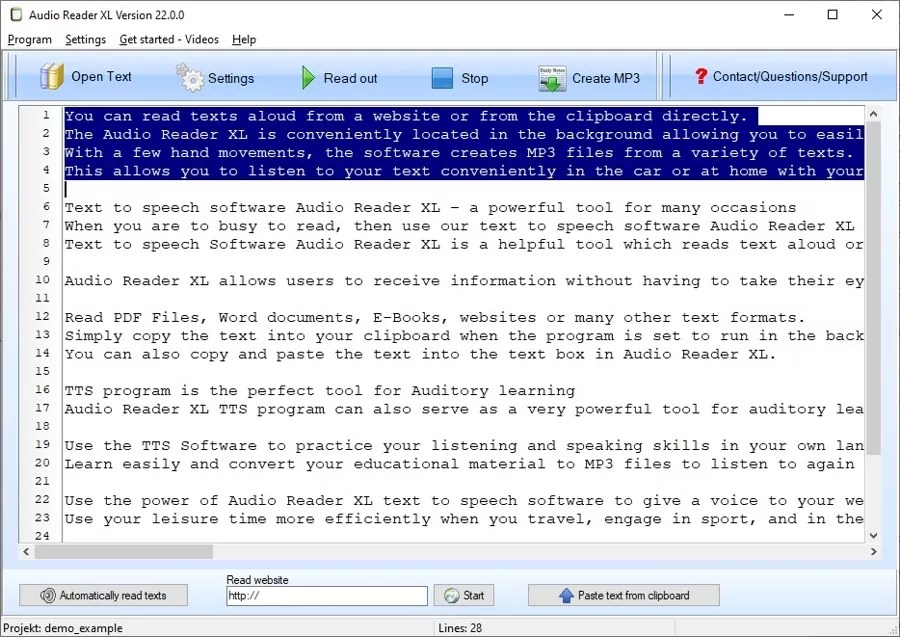Click the horizontal scrollbar left arrow
The image size is (900, 637).
tap(26, 551)
